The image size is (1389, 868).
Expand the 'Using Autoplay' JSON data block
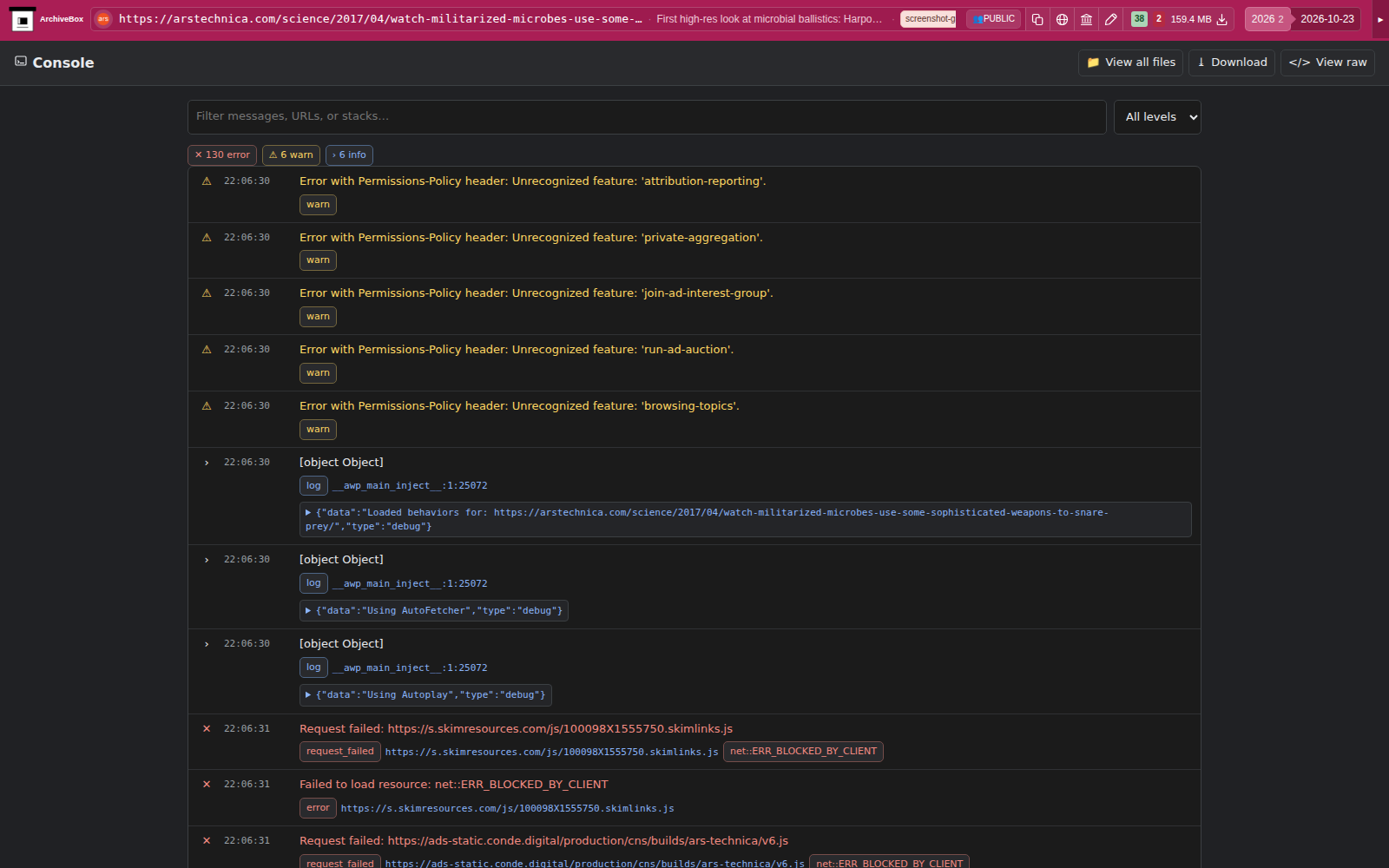pos(425,695)
